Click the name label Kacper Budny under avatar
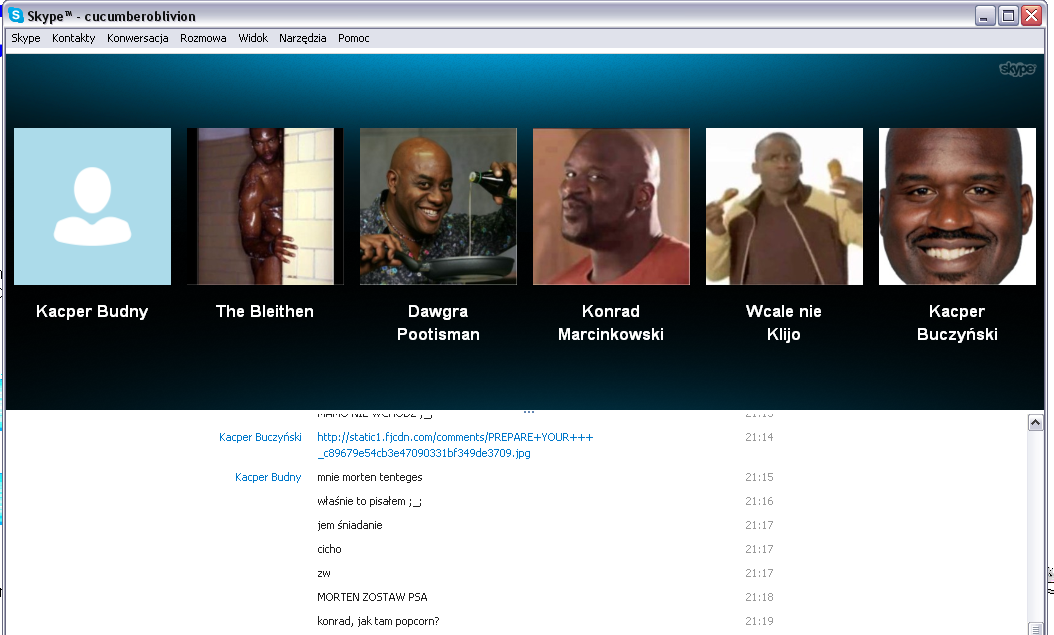Image resolution: width=1054 pixels, height=635 pixels. pos(92,312)
